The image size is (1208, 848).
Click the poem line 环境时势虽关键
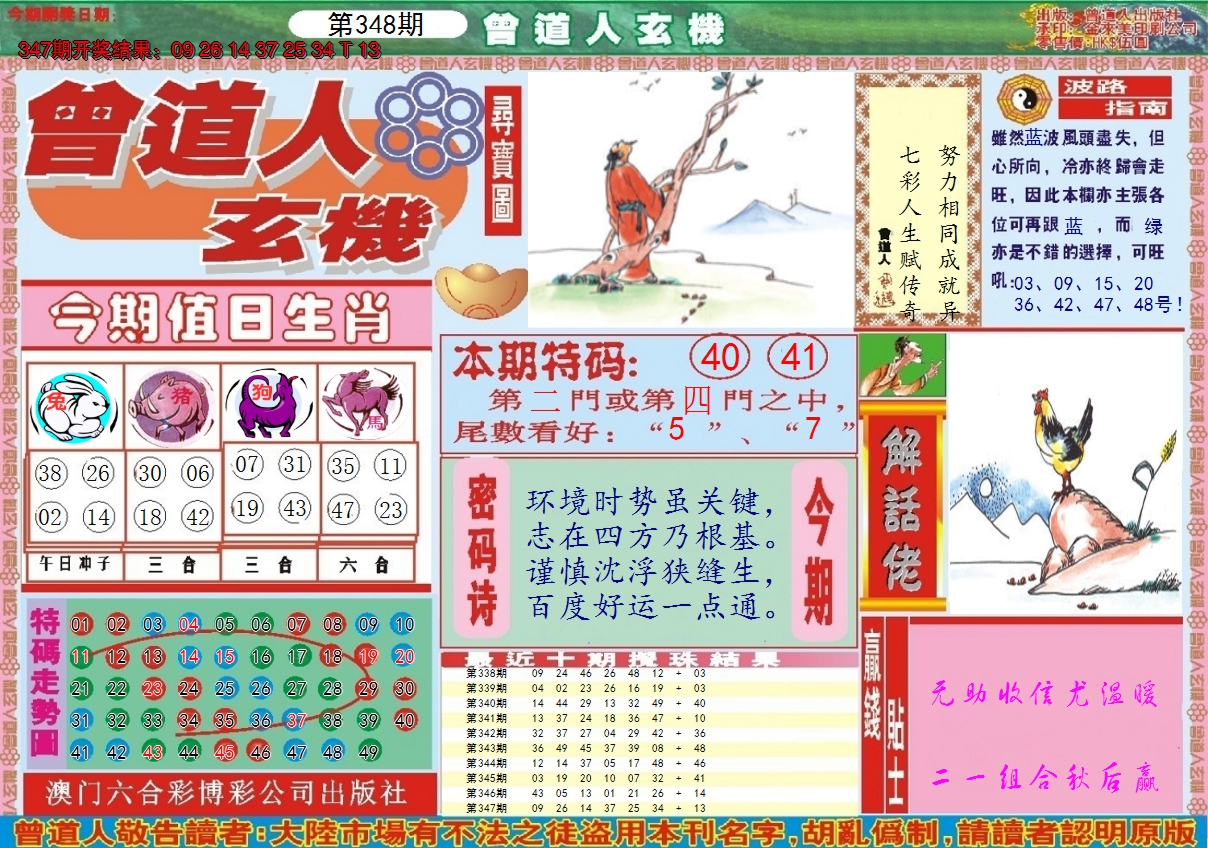pos(651,500)
